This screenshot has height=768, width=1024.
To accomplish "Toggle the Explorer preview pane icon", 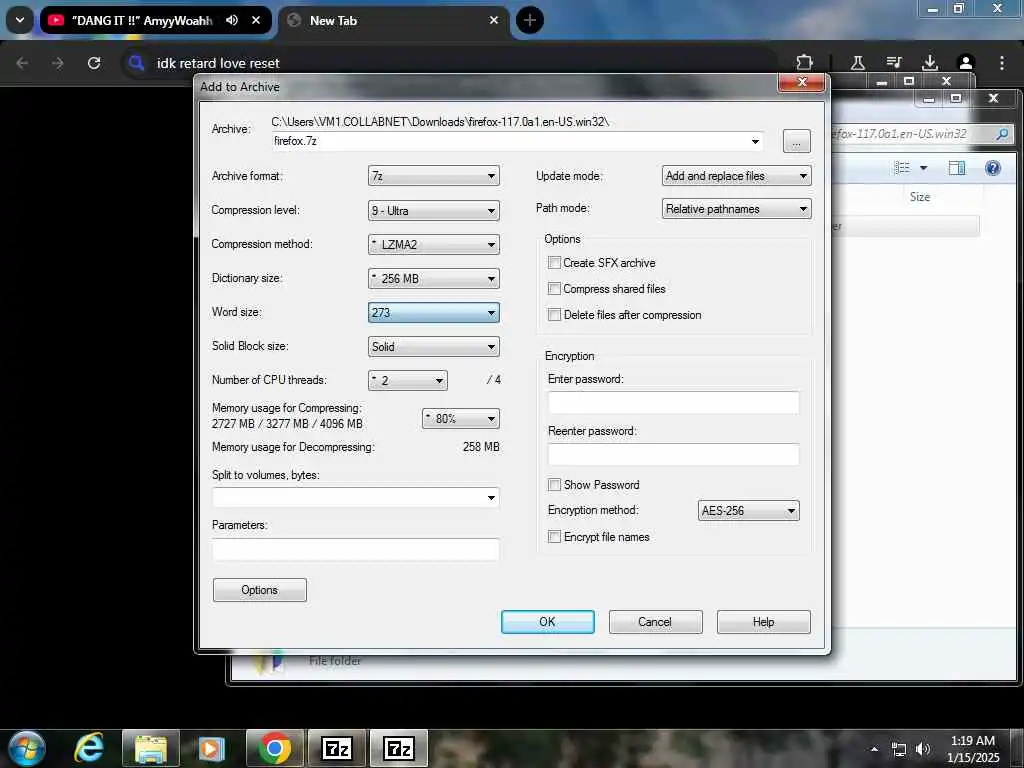I will pos(957,168).
